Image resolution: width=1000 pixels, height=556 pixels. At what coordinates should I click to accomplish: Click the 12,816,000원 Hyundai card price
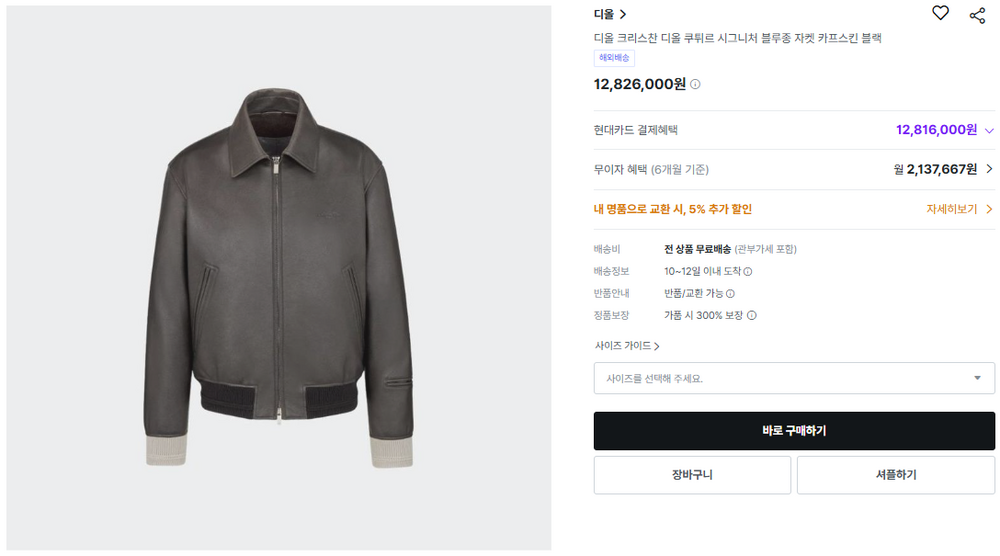point(936,130)
